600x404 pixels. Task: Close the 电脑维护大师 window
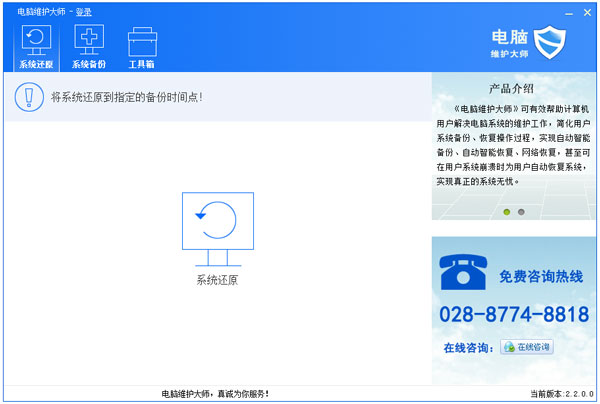click(x=587, y=11)
